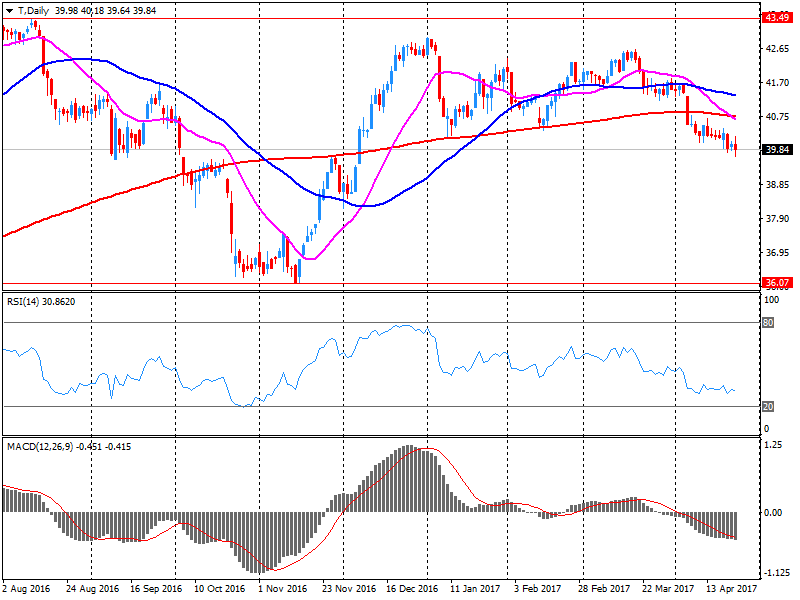
Task: Select the current price tag 39.84
Action: pyautogui.click(x=777, y=149)
